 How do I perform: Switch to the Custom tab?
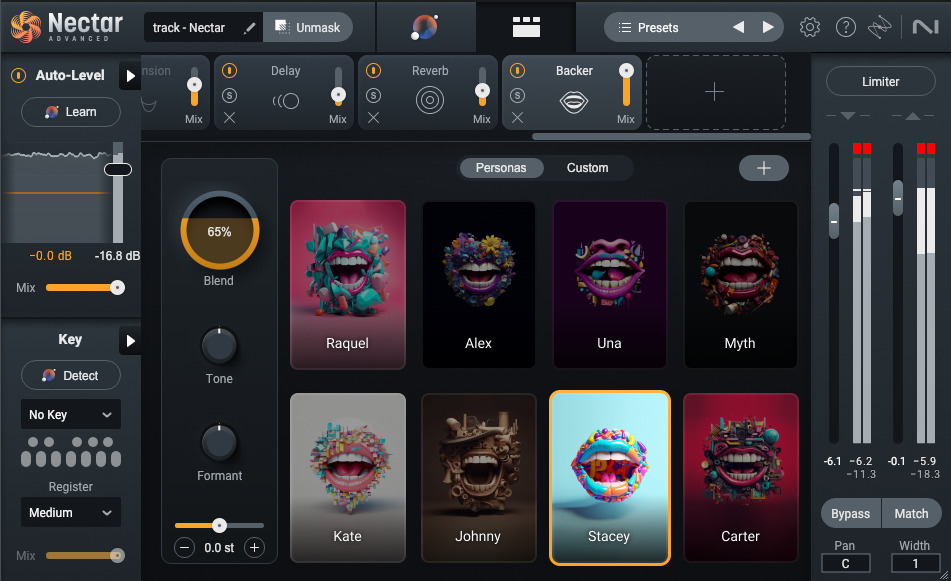click(x=587, y=168)
